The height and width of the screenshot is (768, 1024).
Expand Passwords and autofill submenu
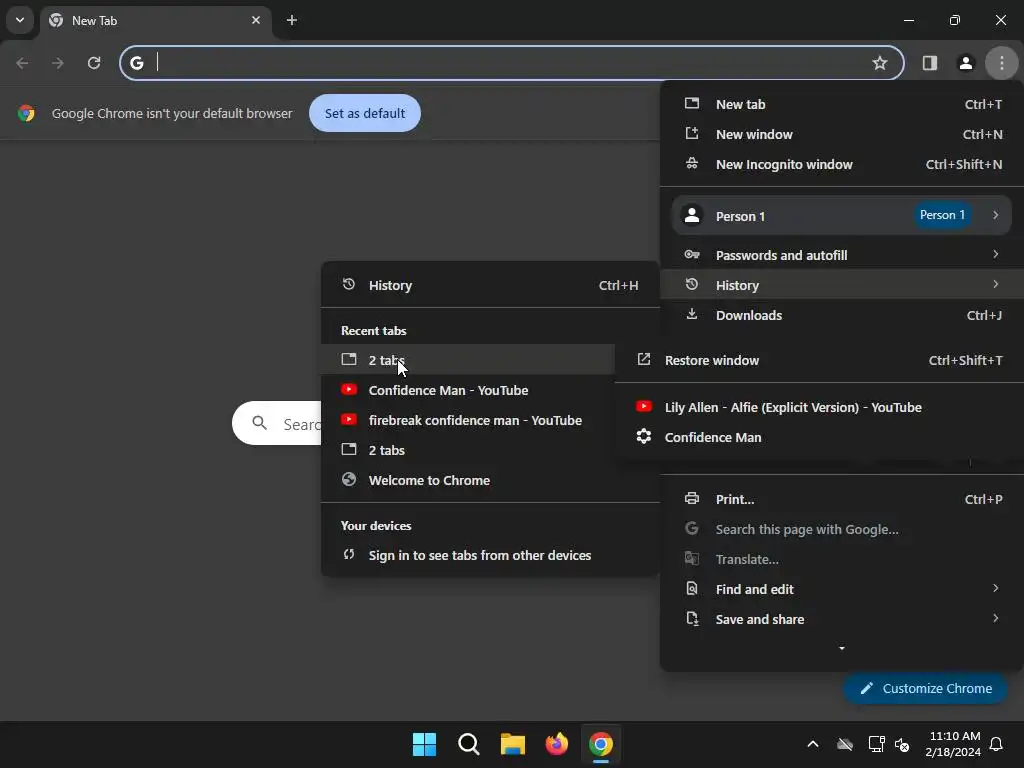coord(842,255)
